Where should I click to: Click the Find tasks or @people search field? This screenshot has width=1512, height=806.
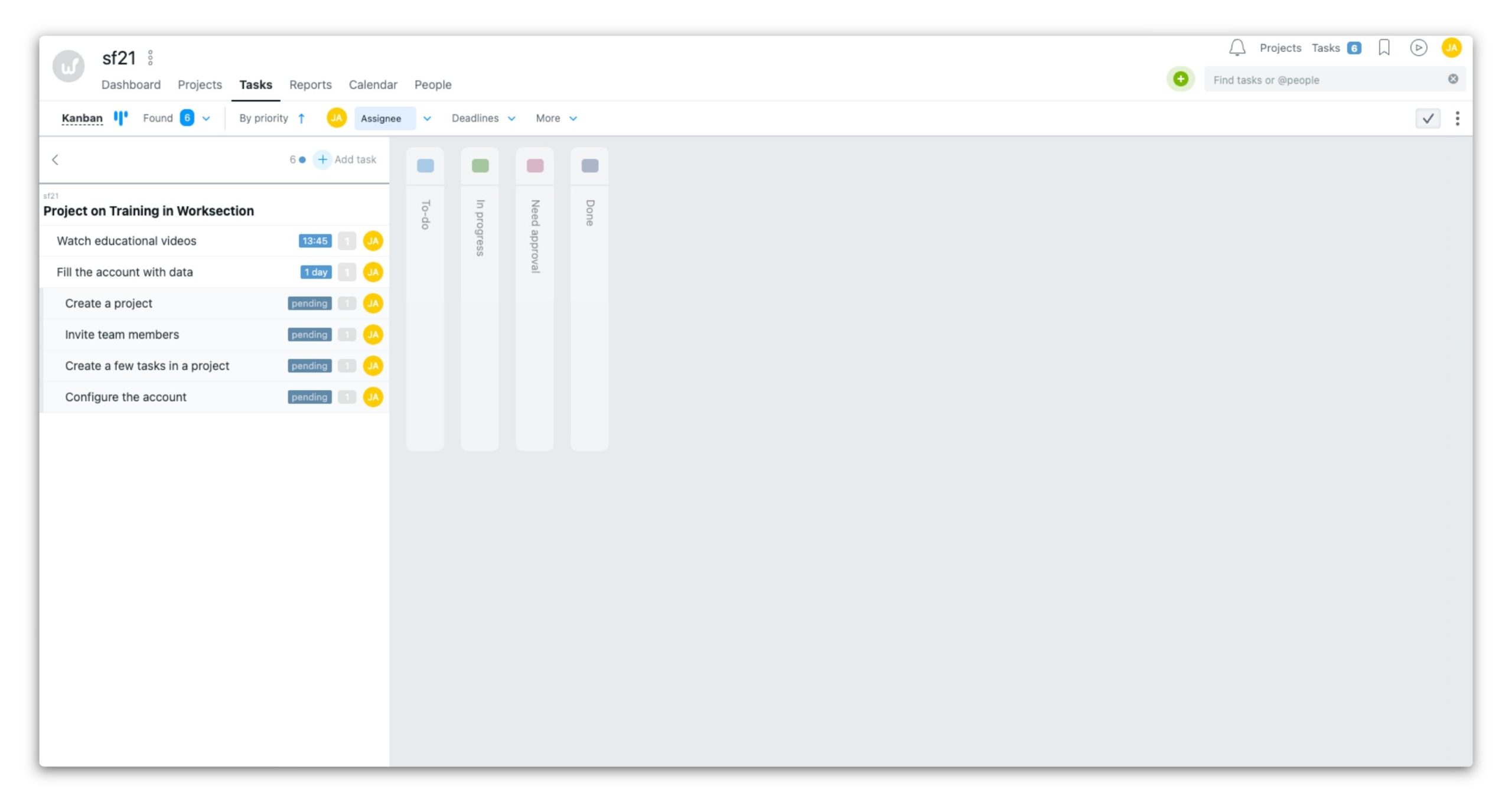pos(1323,80)
